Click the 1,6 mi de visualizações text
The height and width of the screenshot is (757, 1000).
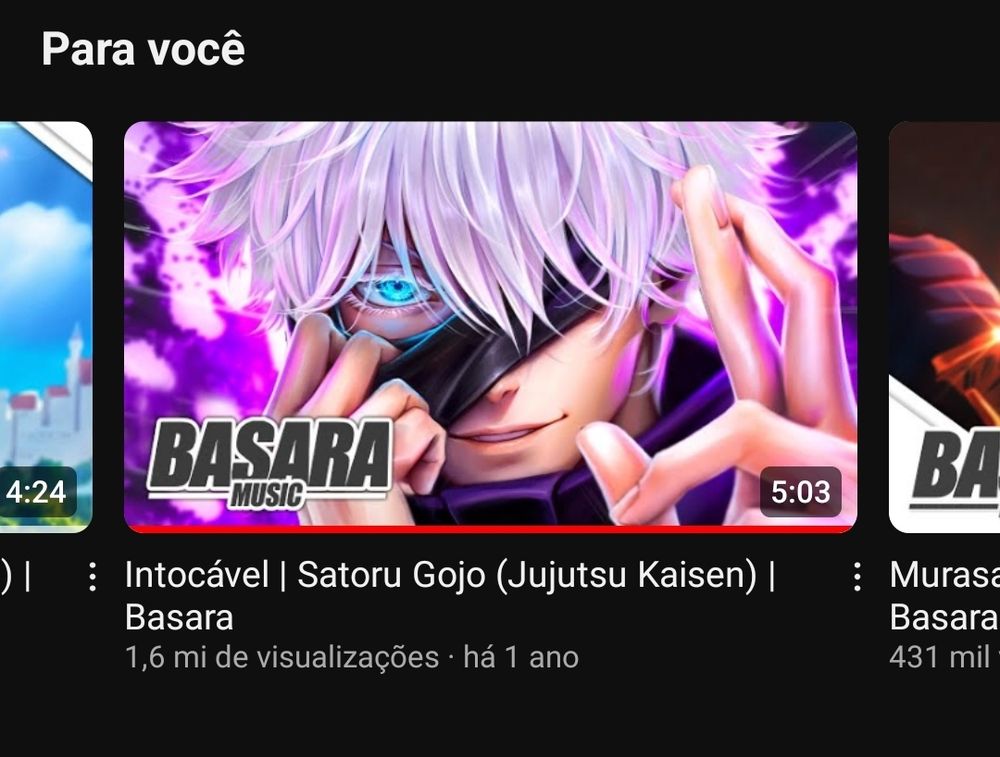pyautogui.click(x=282, y=657)
